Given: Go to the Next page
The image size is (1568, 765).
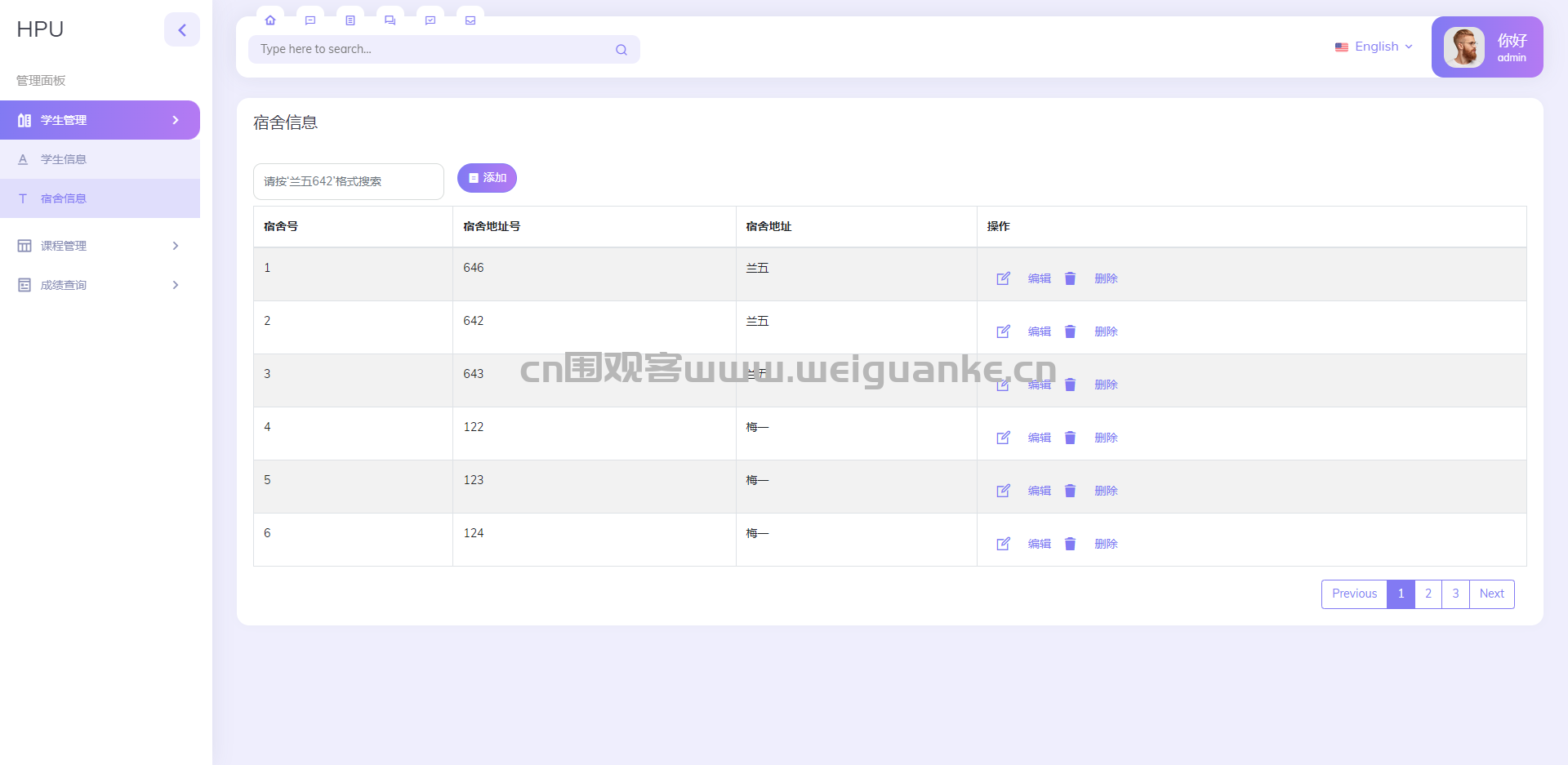Looking at the screenshot, I should pos(1492,594).
